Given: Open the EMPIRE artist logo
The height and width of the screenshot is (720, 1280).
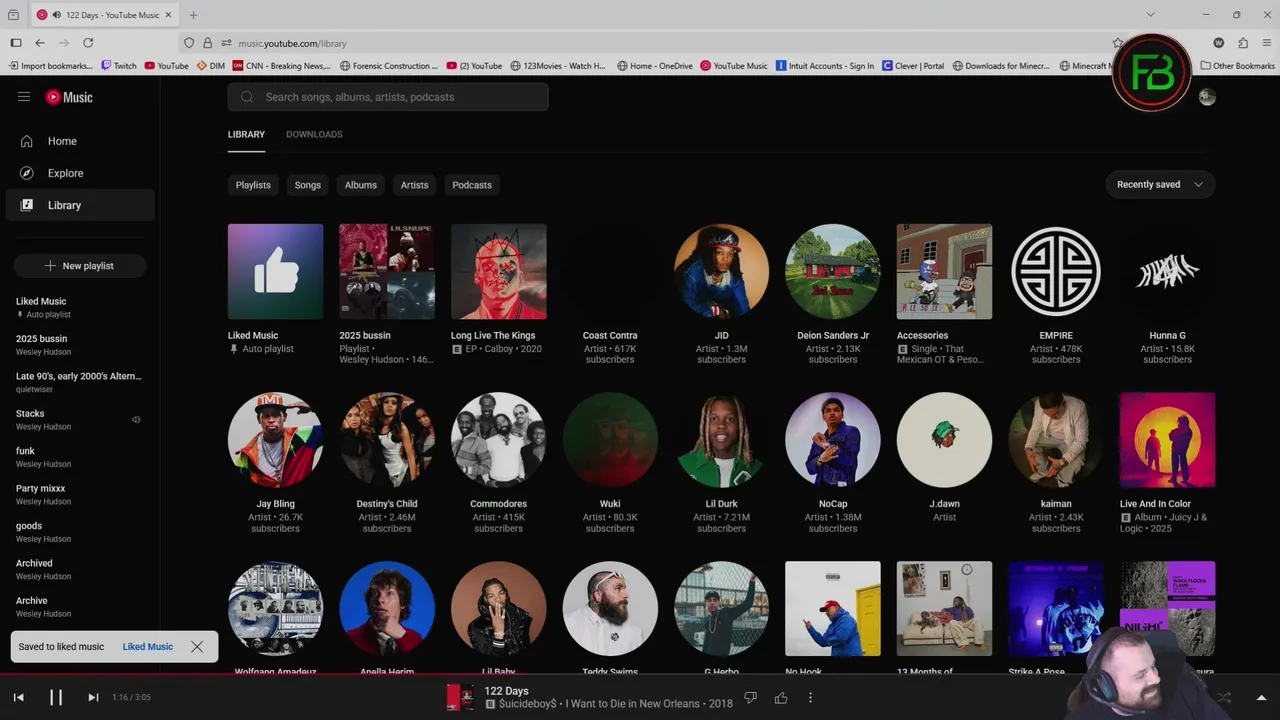Looking at the screenshot, I should pos(1056,272).
